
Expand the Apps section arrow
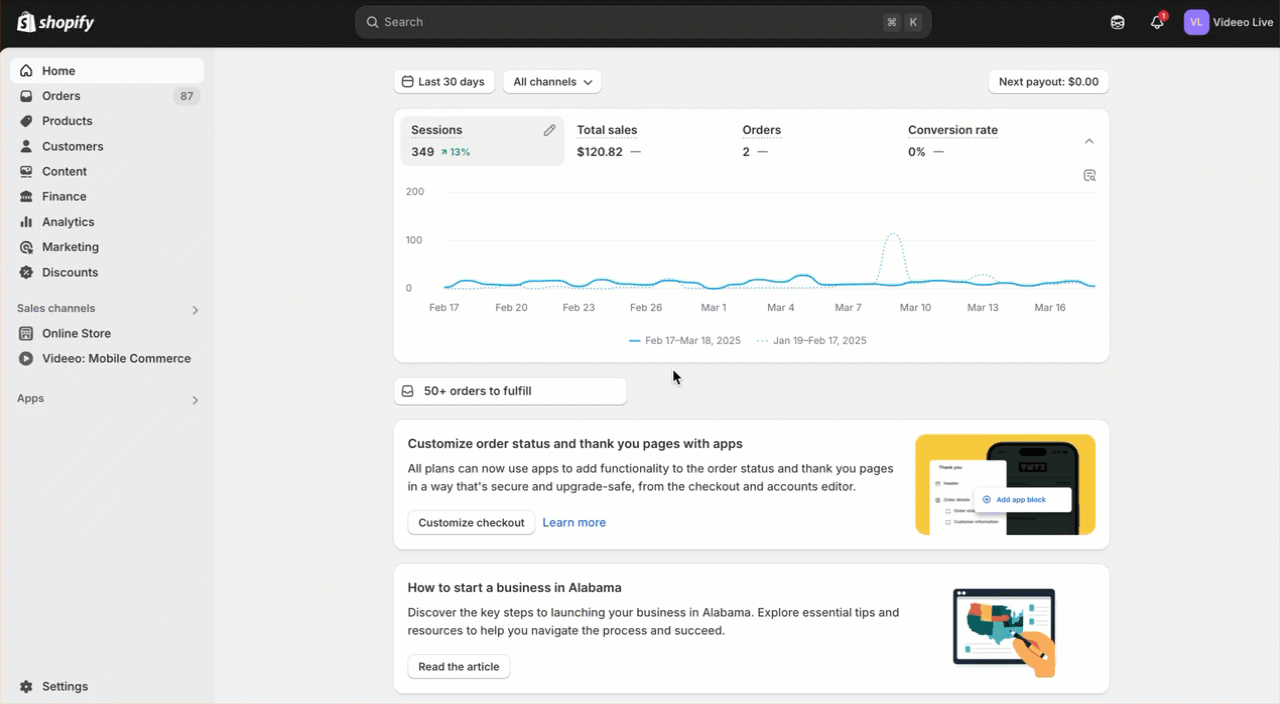[x=195, y=400]
